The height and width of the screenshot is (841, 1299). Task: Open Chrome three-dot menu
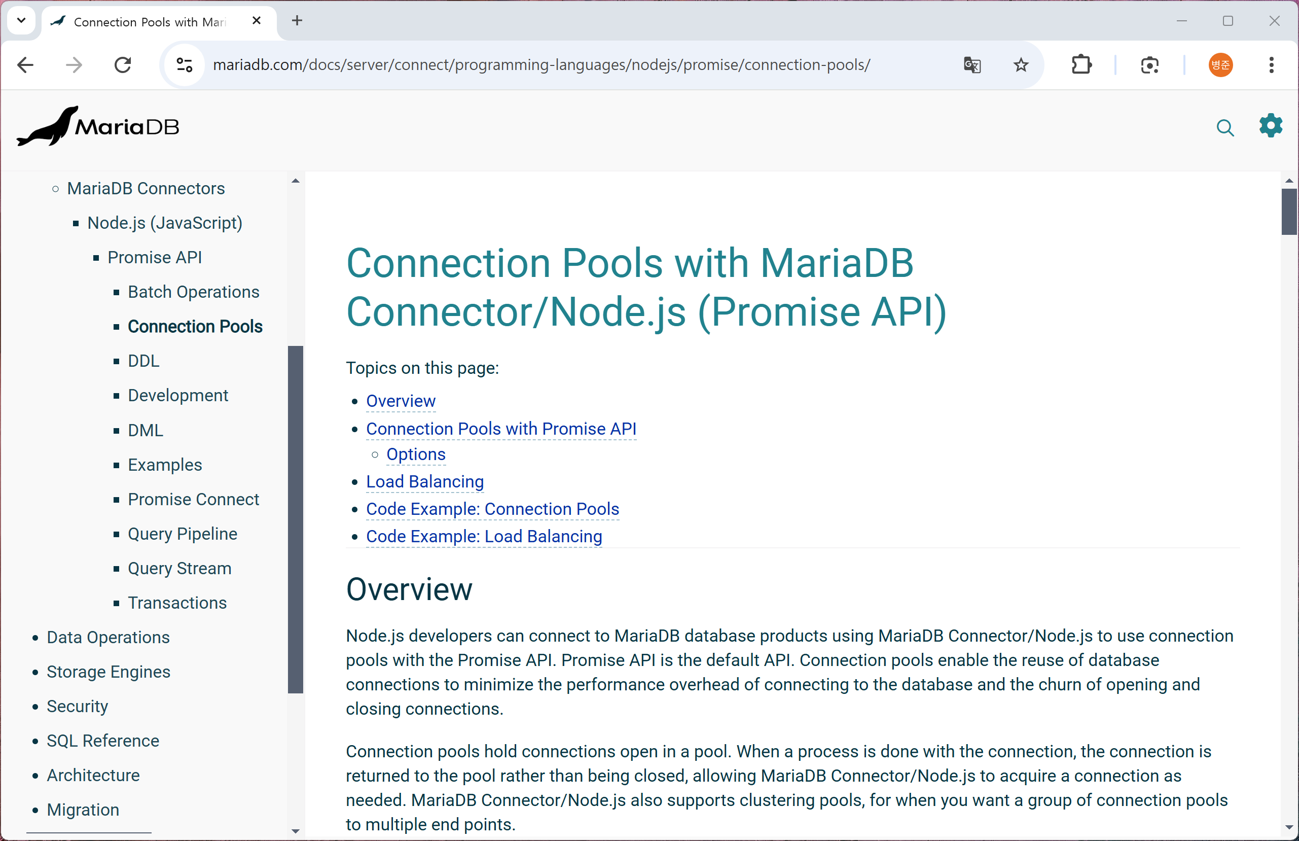(x=1271, y=65)
